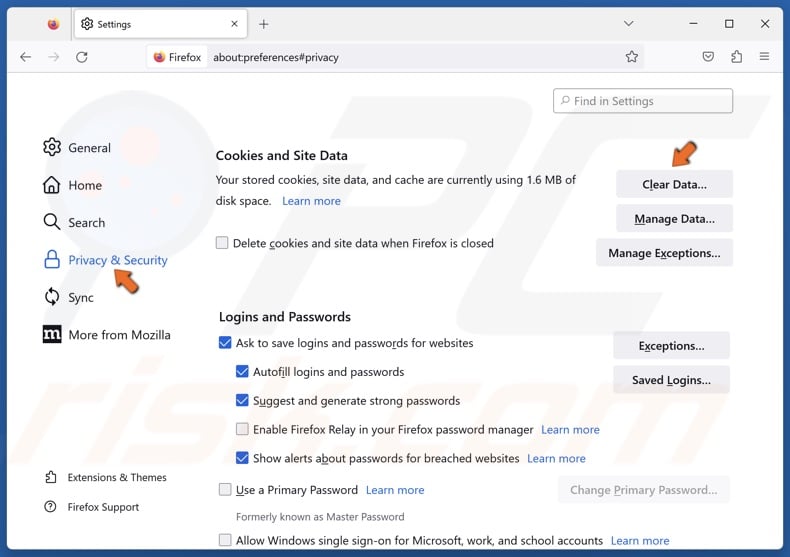Open a new tab with plus button

pyautogui.click(x=264, y=24)
